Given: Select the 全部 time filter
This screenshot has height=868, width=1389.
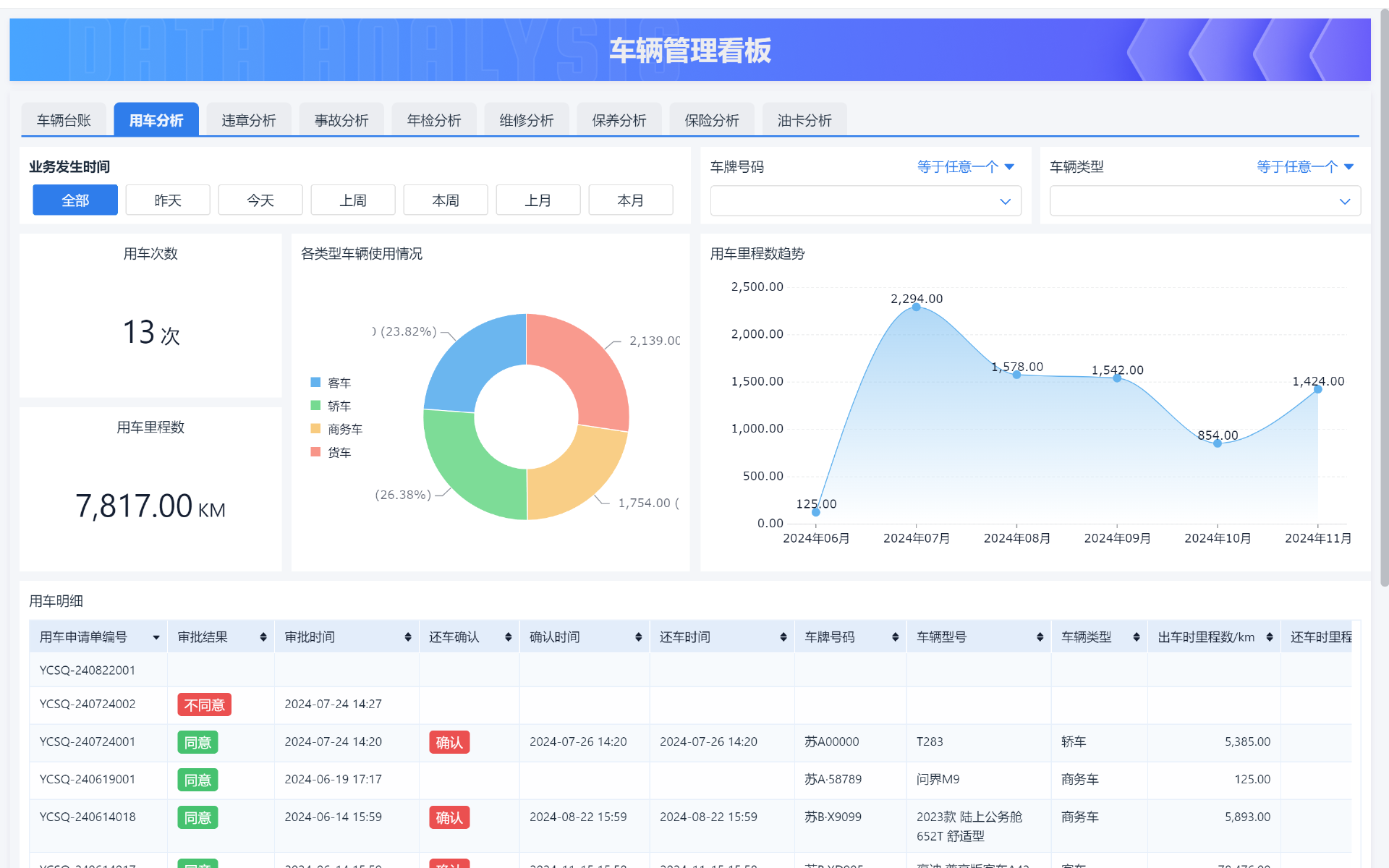Looking at the screenshot, I should tap(75, 200).
